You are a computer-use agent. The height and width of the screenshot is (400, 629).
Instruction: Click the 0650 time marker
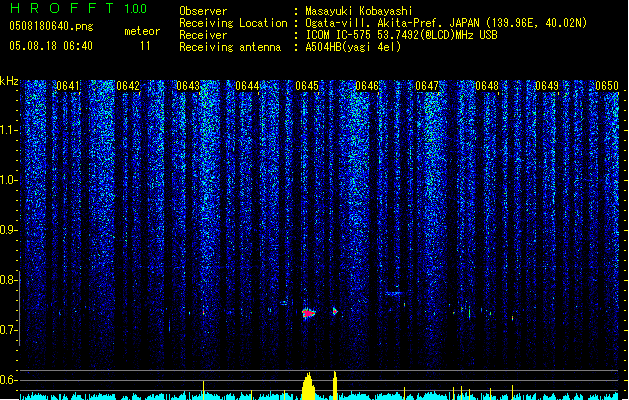pos(607,86)
